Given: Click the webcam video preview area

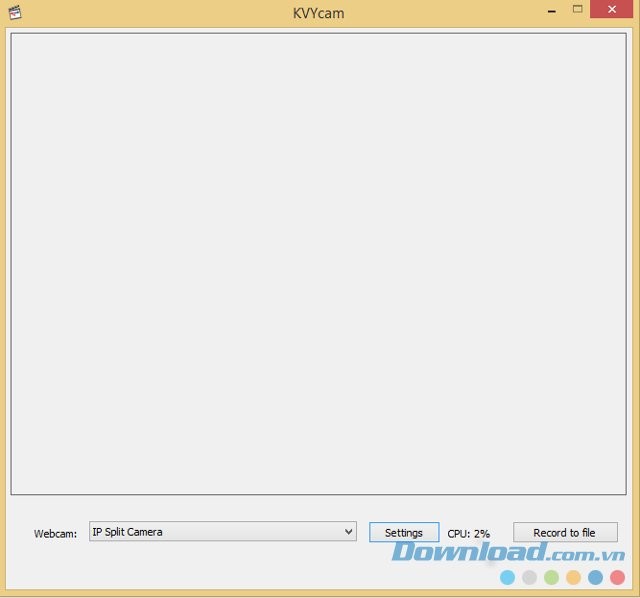Looking at the screenshot, I should coord(318,263).
